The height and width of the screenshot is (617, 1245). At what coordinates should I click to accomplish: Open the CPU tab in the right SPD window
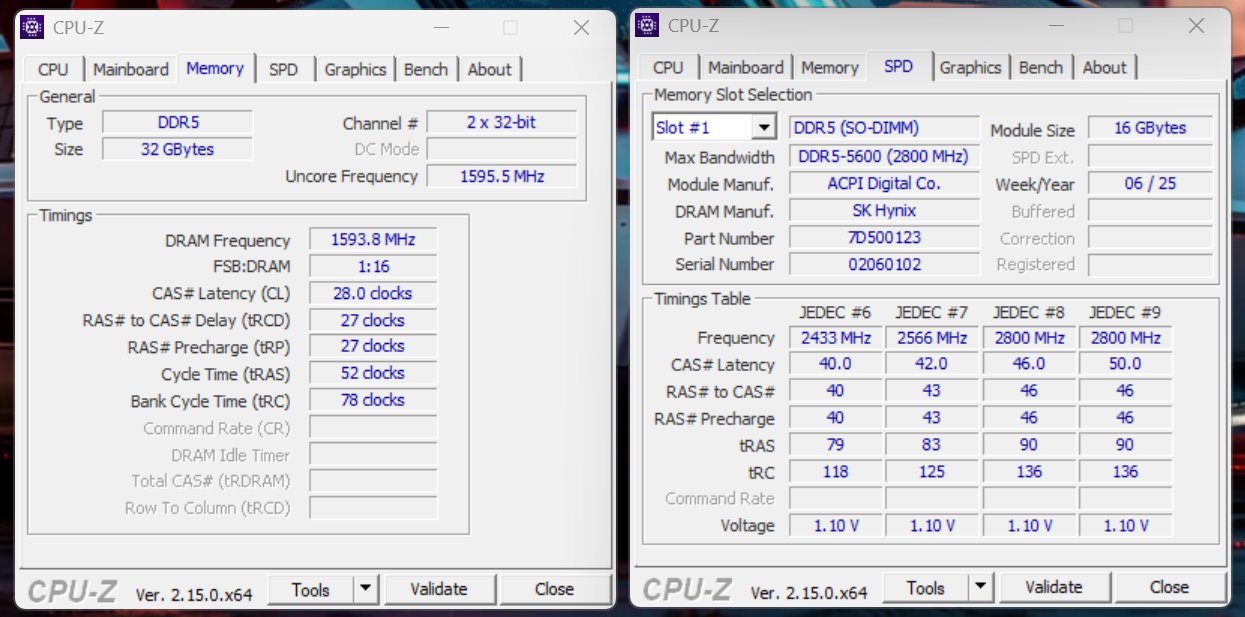[668, 67]
